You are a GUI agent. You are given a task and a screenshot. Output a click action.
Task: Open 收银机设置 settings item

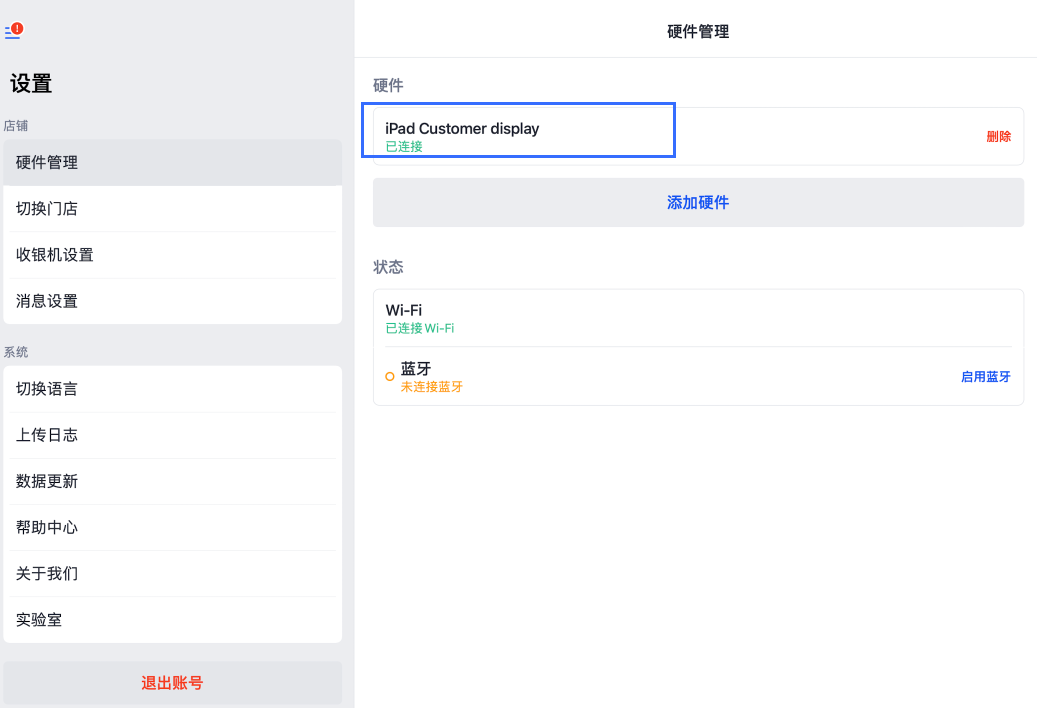tap(173, 255)
